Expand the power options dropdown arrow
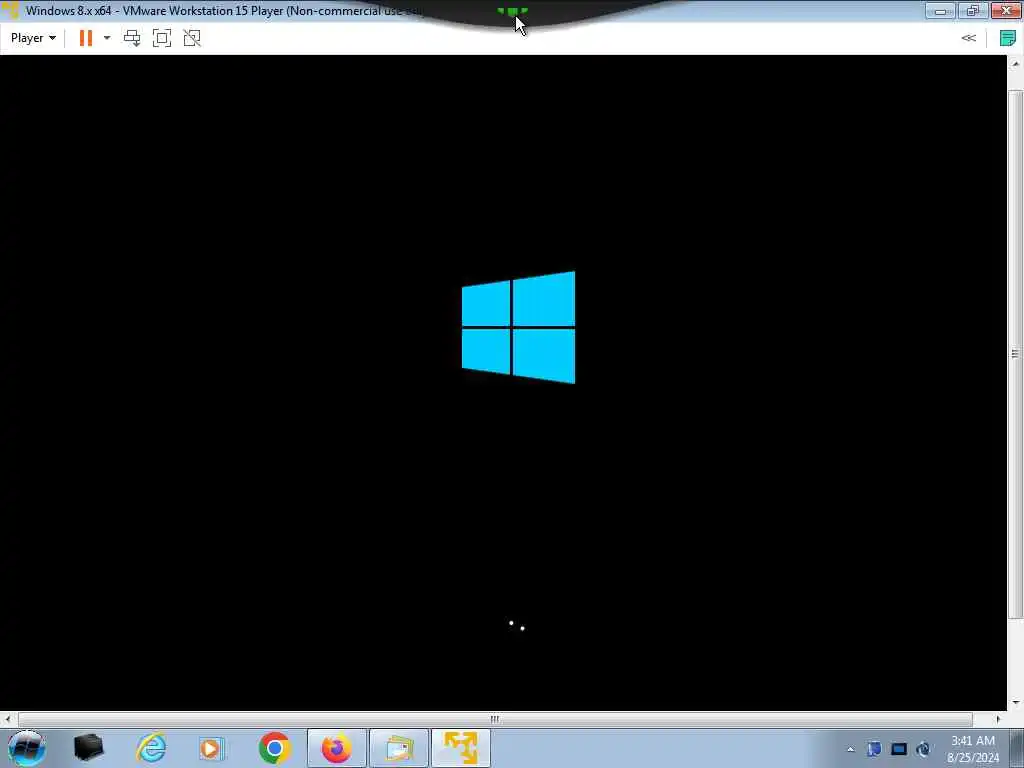This screenshot has width=1024, height=768. coord(107,38)
